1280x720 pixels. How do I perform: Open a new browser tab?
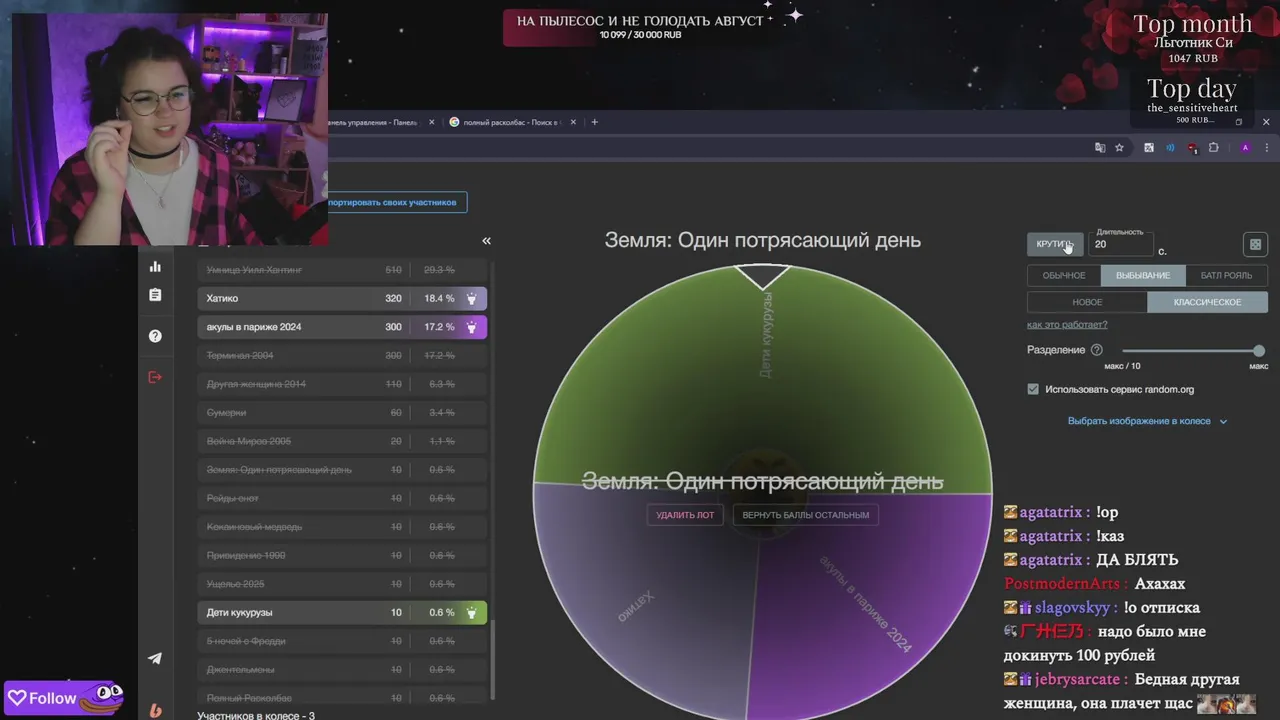[x=595, y=122]
